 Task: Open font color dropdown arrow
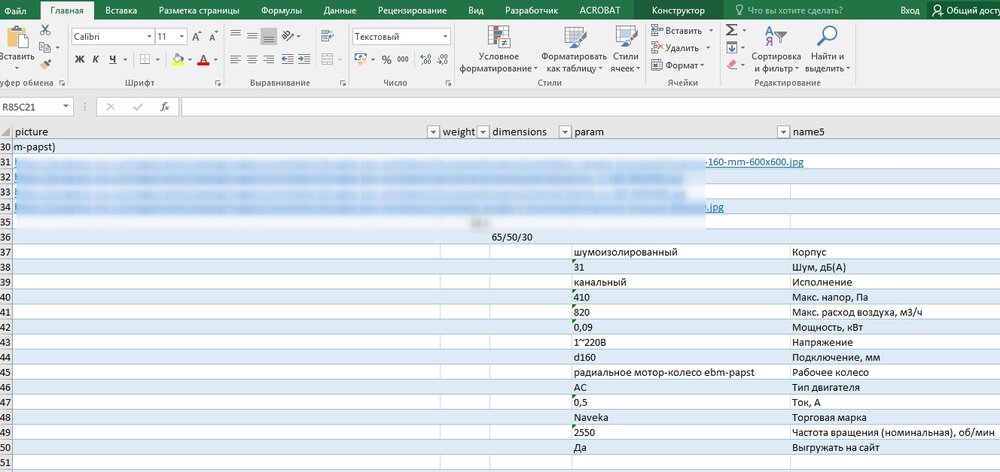[216, 60]
